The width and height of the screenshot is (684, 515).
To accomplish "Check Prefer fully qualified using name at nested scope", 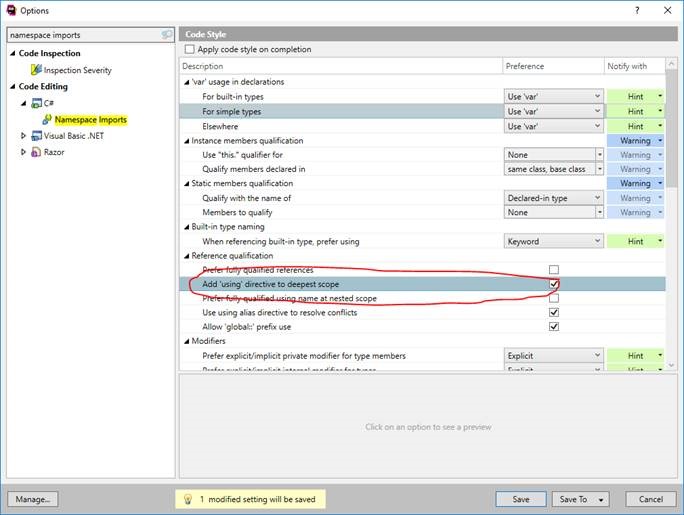I will pos(554,298).
